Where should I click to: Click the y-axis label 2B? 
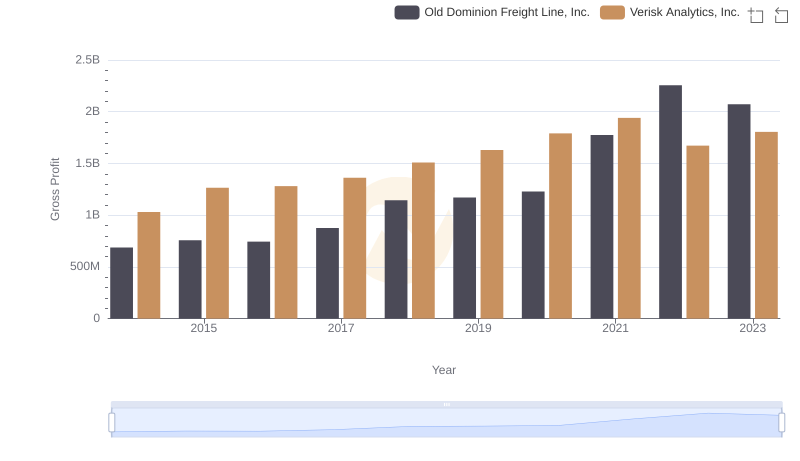92,111
